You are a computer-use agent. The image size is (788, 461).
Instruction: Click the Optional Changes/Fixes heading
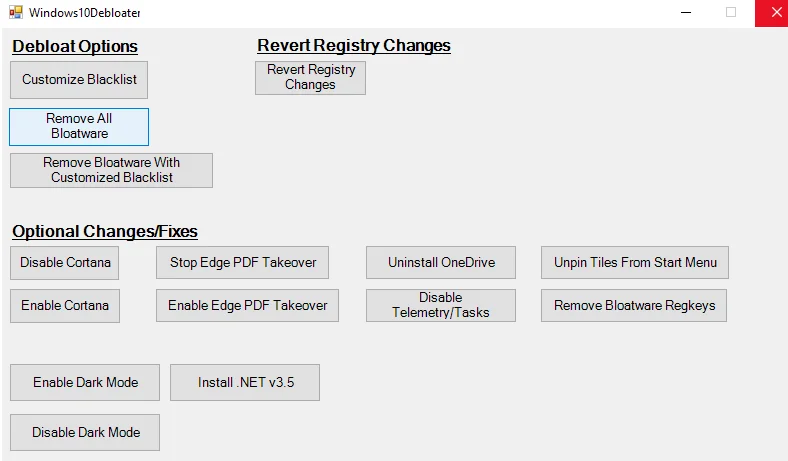[105, 231]
